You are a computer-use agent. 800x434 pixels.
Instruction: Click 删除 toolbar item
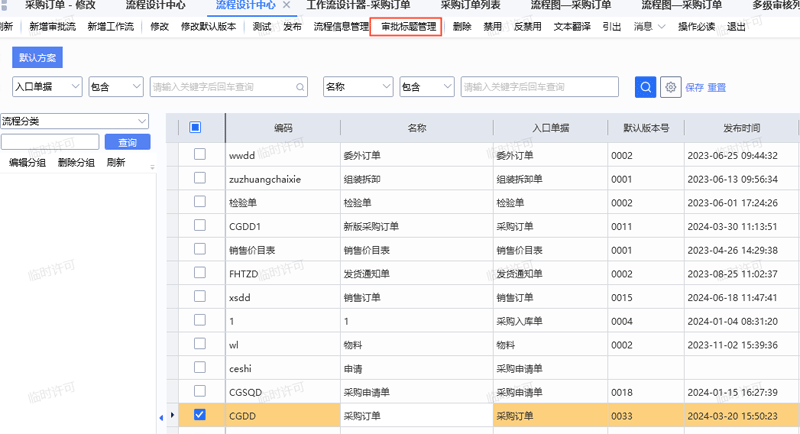click(x=462, y=27)
